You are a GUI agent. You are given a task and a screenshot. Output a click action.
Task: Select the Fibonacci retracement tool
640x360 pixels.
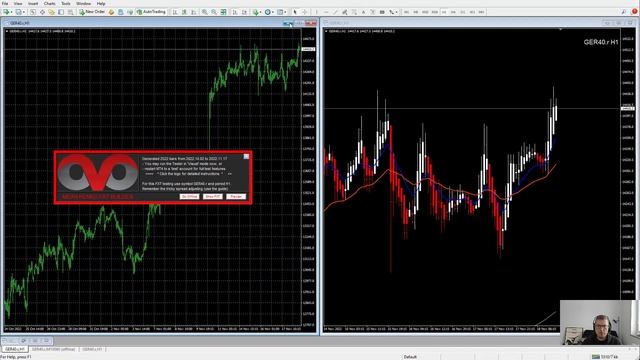pos(355,12)
